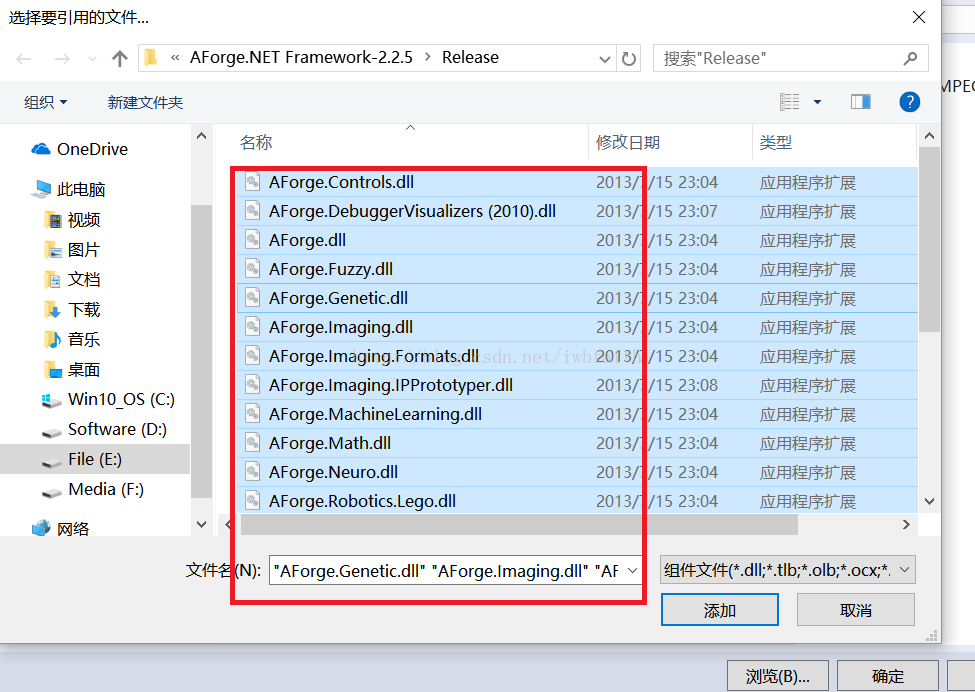Select AForge.DebuggerVisualizers (2010).dll file

click(x=577, y=211)
